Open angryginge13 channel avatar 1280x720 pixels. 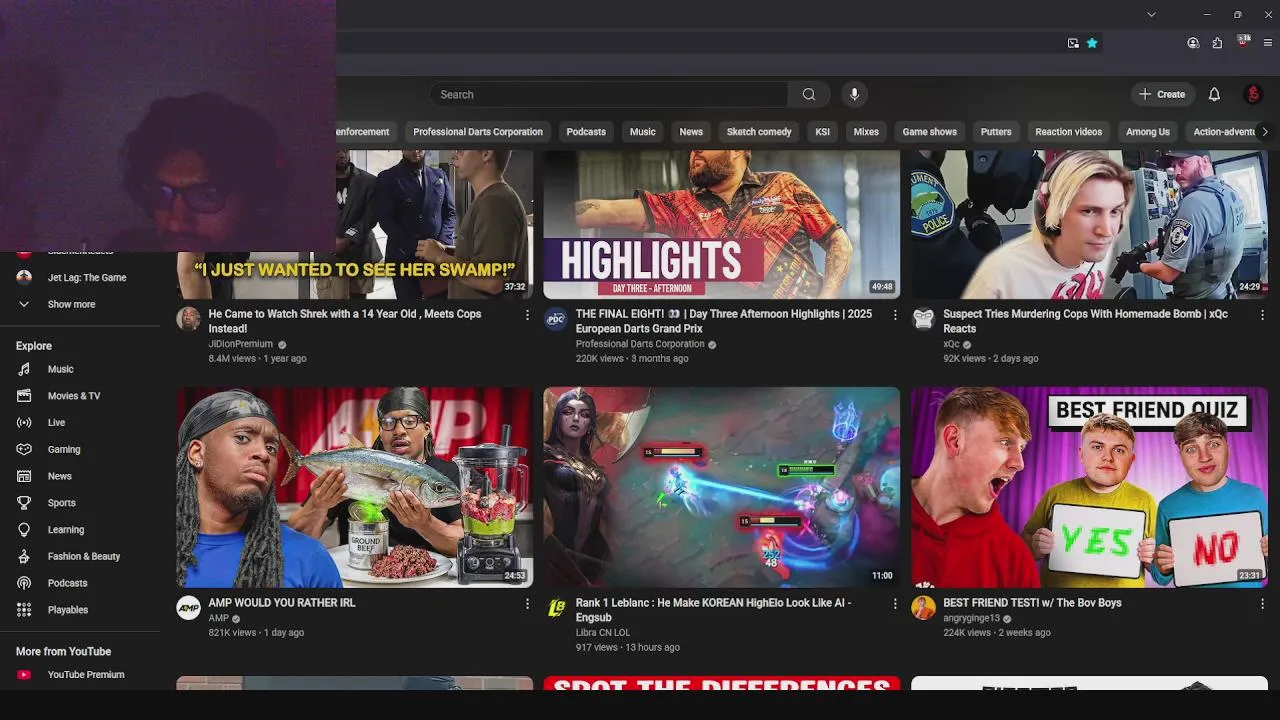(x=923, y=608)
